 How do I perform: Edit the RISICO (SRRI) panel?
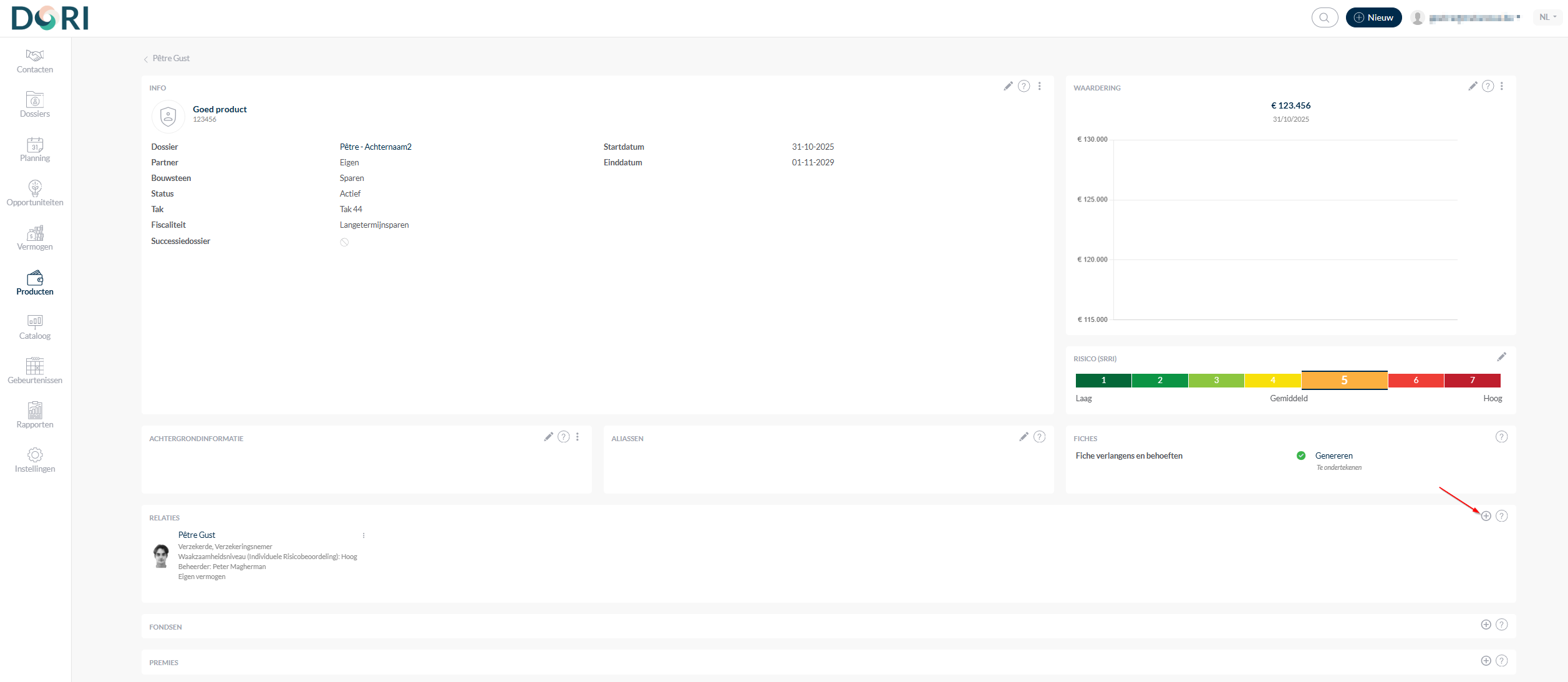[x=1501, y=357]
